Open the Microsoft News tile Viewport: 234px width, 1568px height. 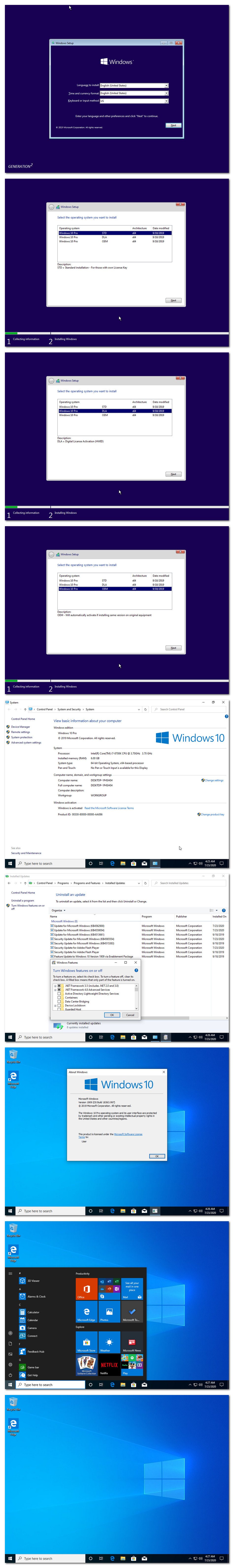click(x=132, y=1342)
